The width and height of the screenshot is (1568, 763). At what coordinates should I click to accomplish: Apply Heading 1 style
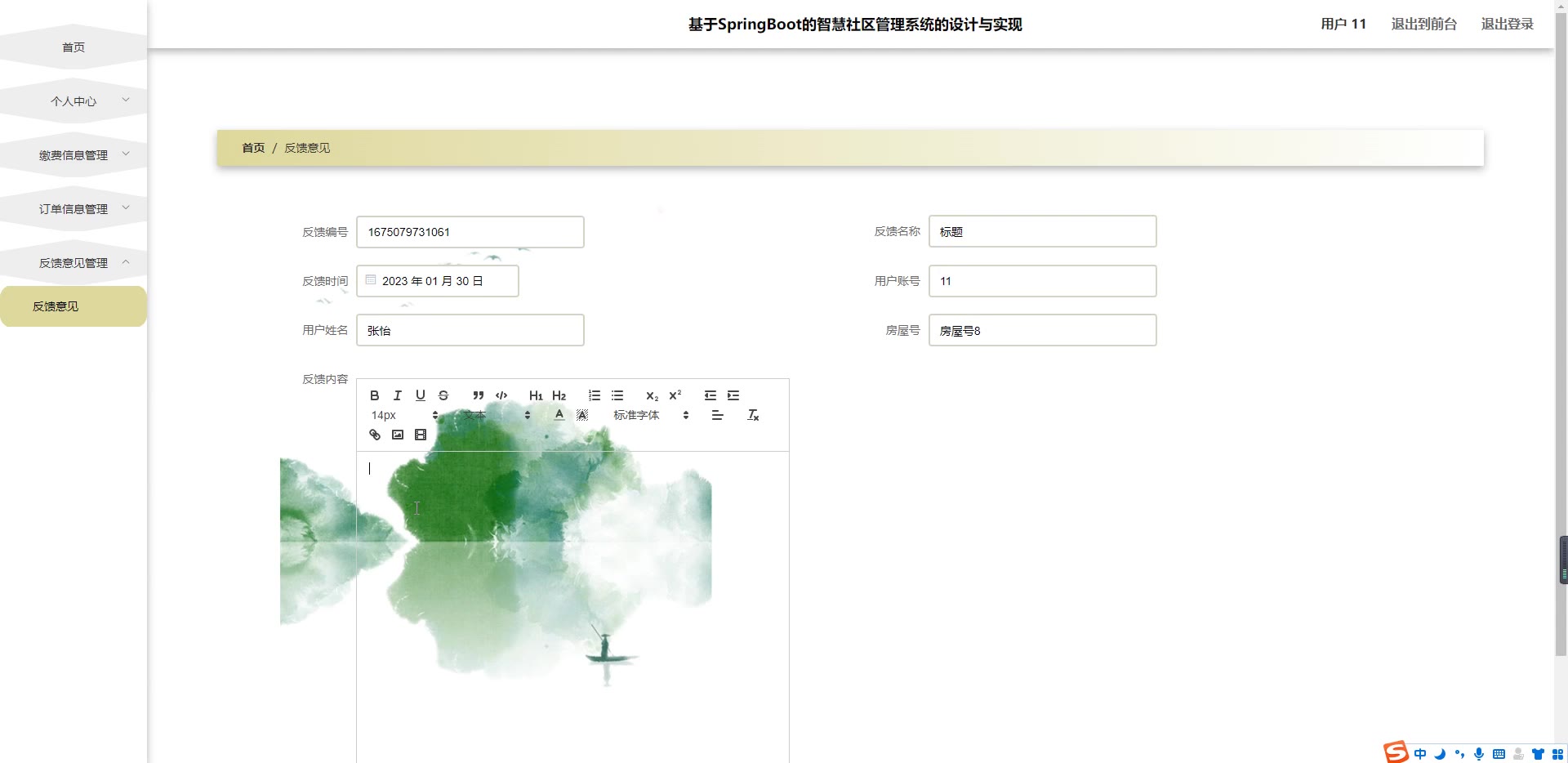536,395
